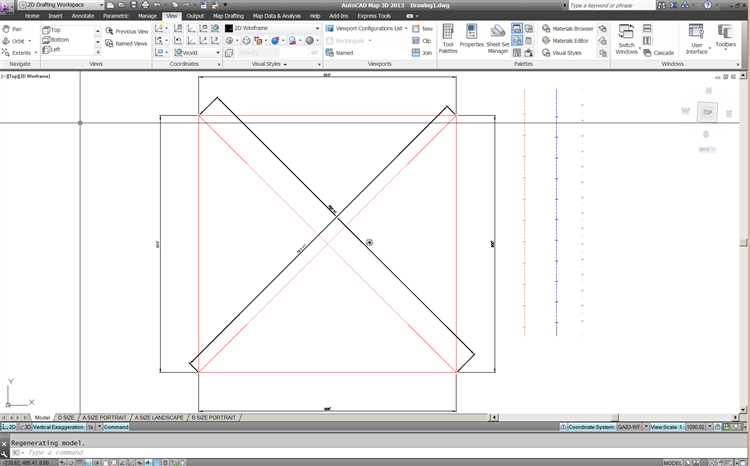Open the Sheet Set Manager

pos(497,39)
